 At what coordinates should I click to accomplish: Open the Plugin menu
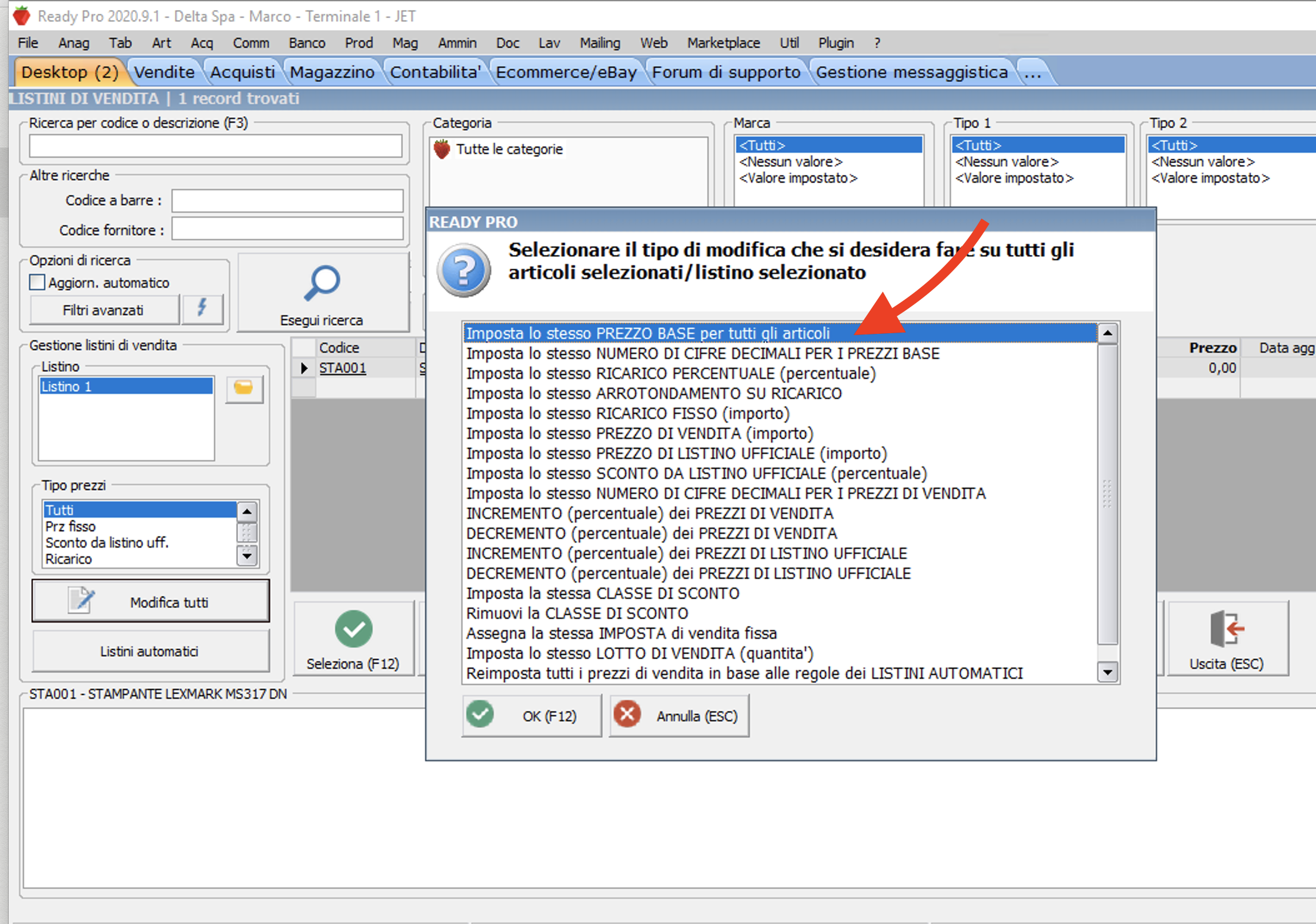(x=835, y=43)
